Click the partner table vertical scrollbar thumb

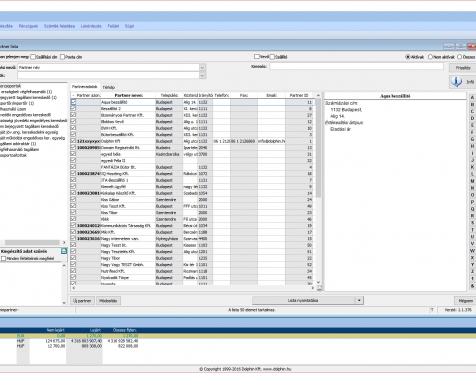click(x=318, y=148)
